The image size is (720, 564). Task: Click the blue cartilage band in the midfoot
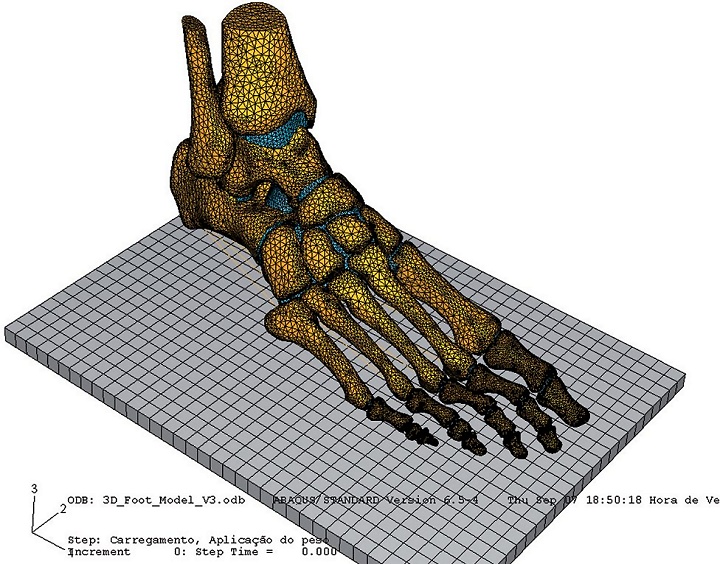[322, 190]
